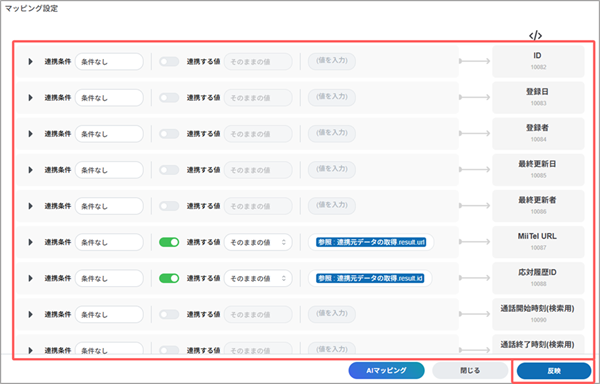Expand the MiiTel URL row triangle
Screen dimensions: 600x384
(30, 242)
